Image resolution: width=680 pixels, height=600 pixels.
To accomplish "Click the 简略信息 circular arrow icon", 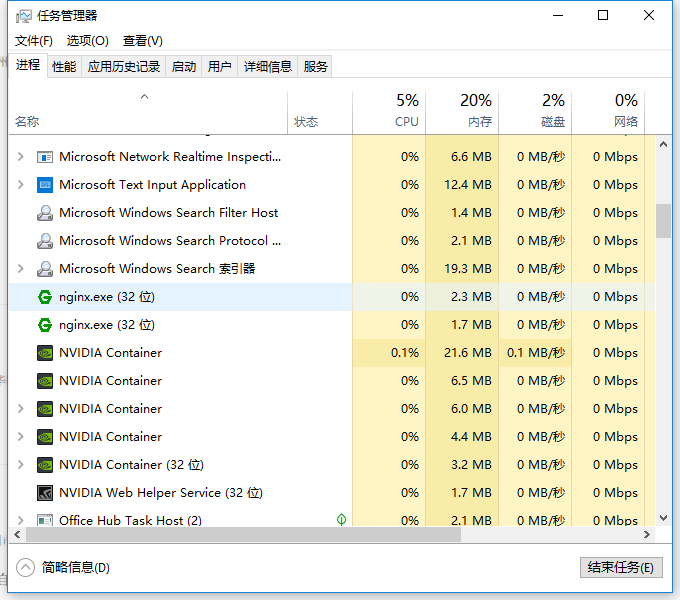I will [25, 567].
